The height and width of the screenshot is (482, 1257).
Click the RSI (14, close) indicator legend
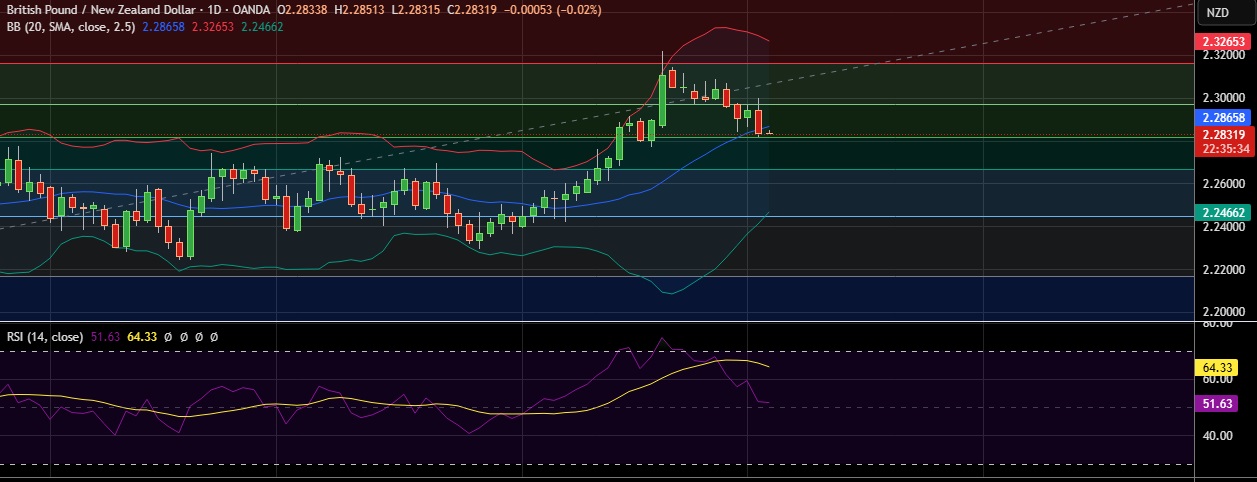point(45,337)
